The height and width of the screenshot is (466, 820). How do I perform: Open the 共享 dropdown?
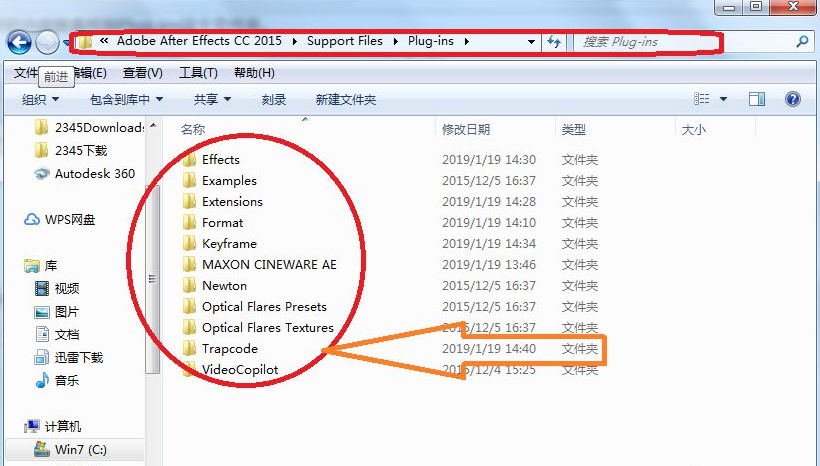coord(212,99)
